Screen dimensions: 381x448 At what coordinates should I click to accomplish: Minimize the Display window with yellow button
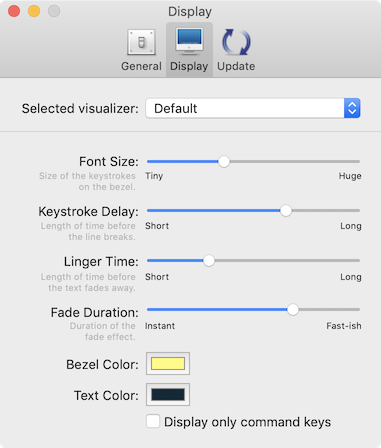point(34,11)
